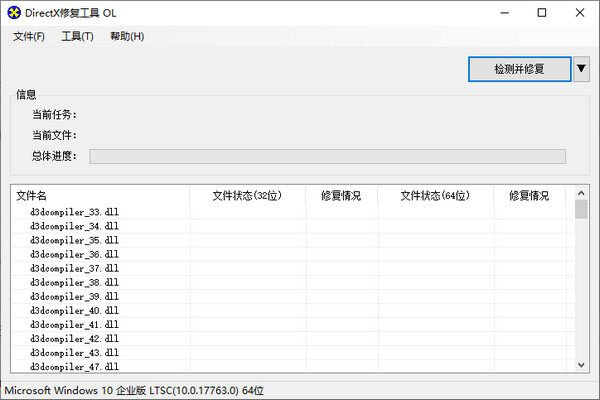Expand the dropdown arrow beside 检测并修复
Image resolution: width=600 pixels, height=400 pixels.
[581, 69]
